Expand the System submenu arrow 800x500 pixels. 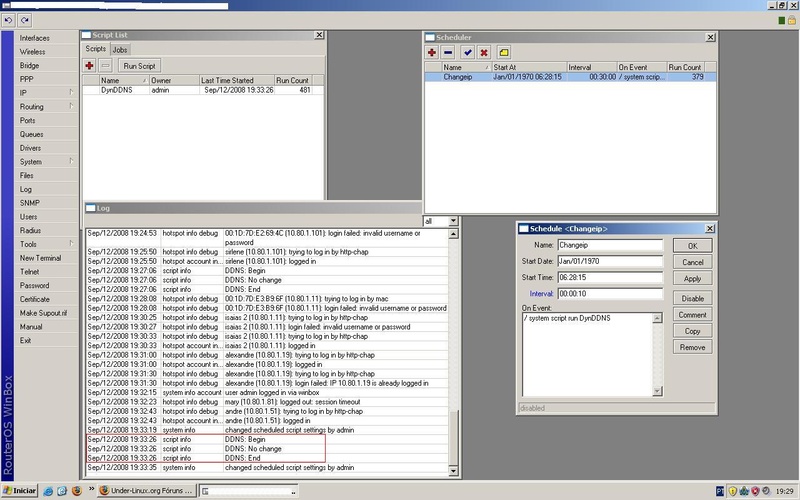71,161
